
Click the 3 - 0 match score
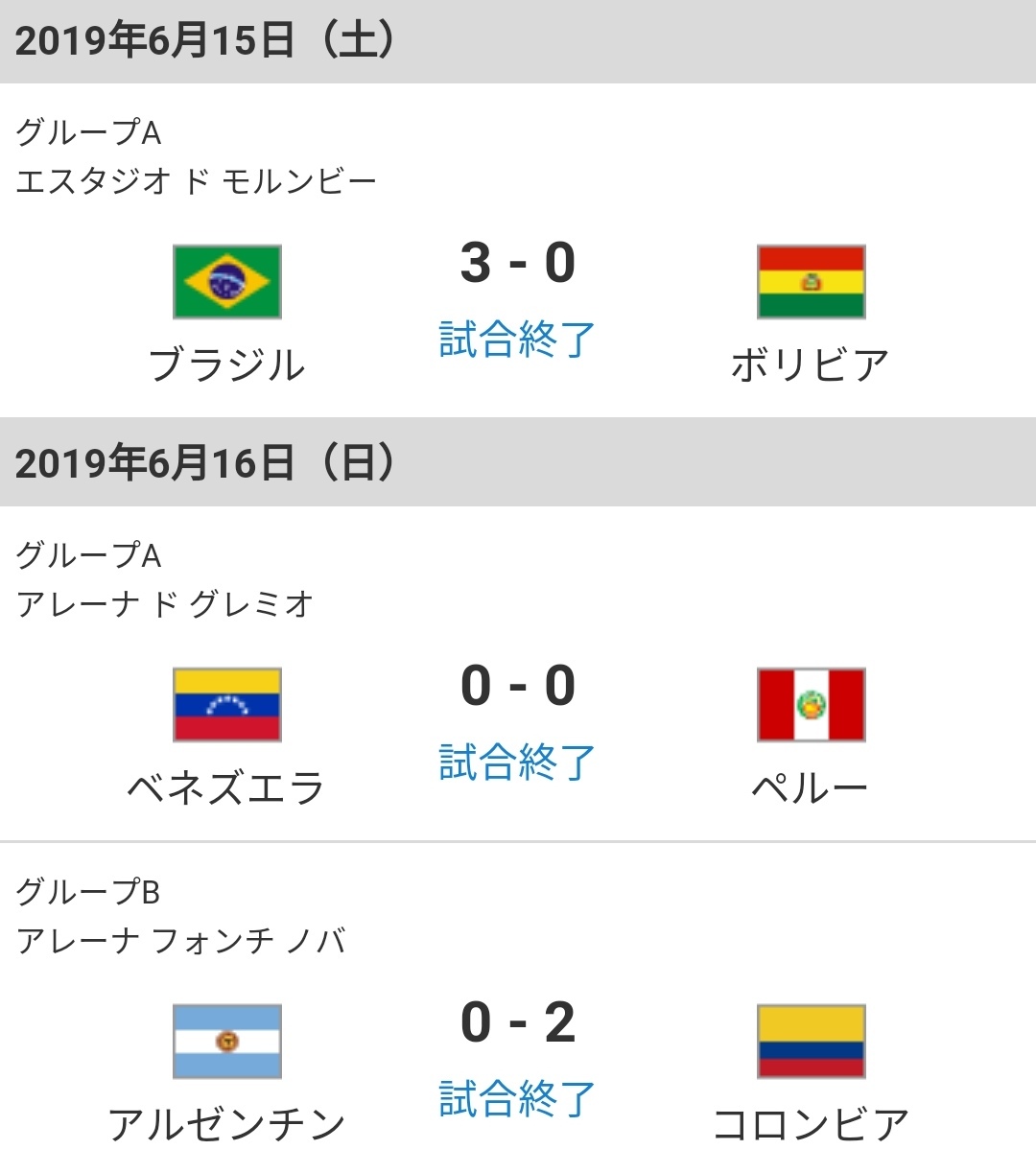[518, 264]
